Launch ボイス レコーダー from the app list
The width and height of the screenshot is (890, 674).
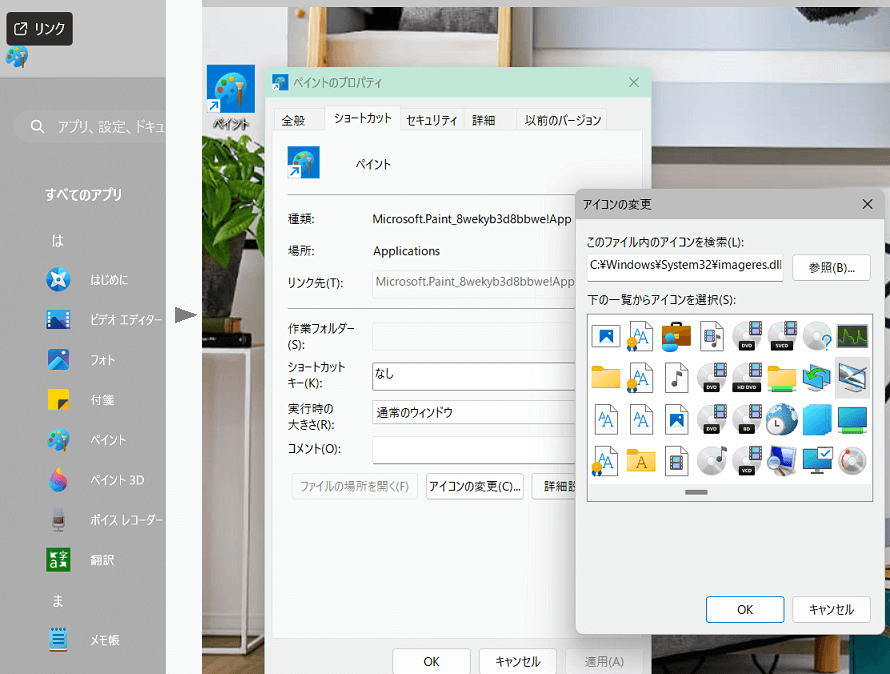106,520
